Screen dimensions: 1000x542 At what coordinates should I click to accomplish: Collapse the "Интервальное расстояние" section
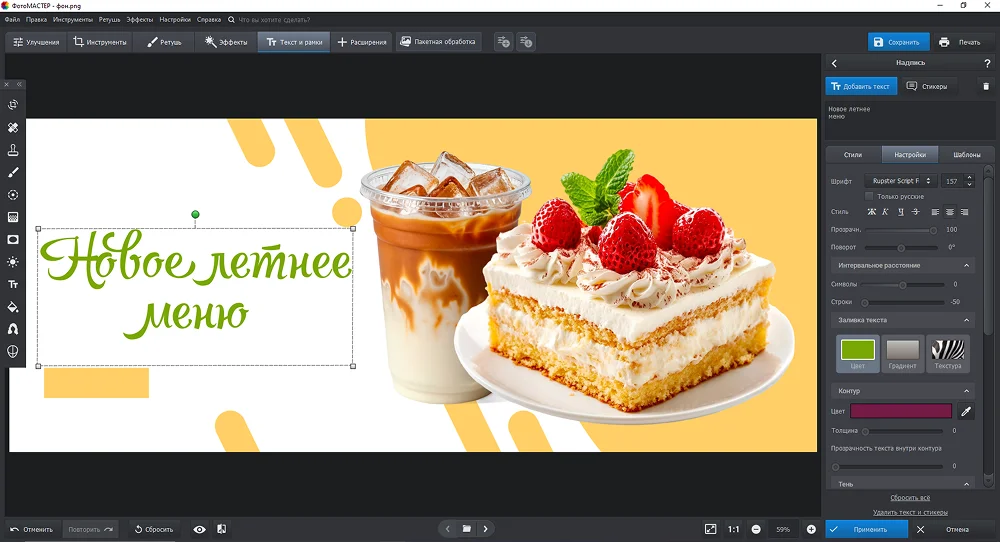click(x=966, y=265)
